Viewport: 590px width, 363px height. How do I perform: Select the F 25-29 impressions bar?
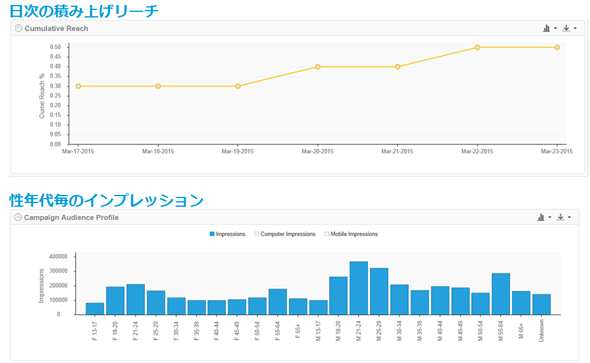(x=156, y=302)
